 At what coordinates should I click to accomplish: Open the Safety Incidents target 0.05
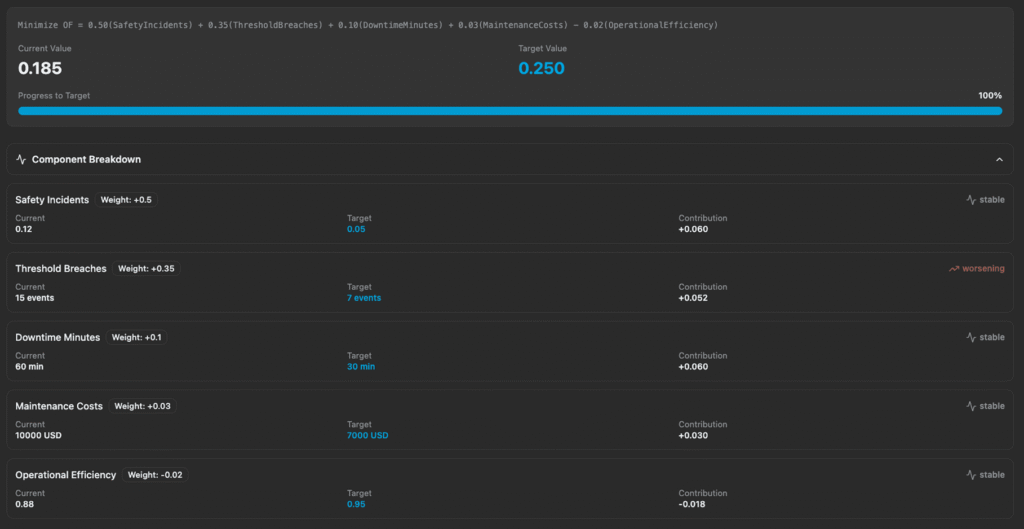click(x=356, y=229)
